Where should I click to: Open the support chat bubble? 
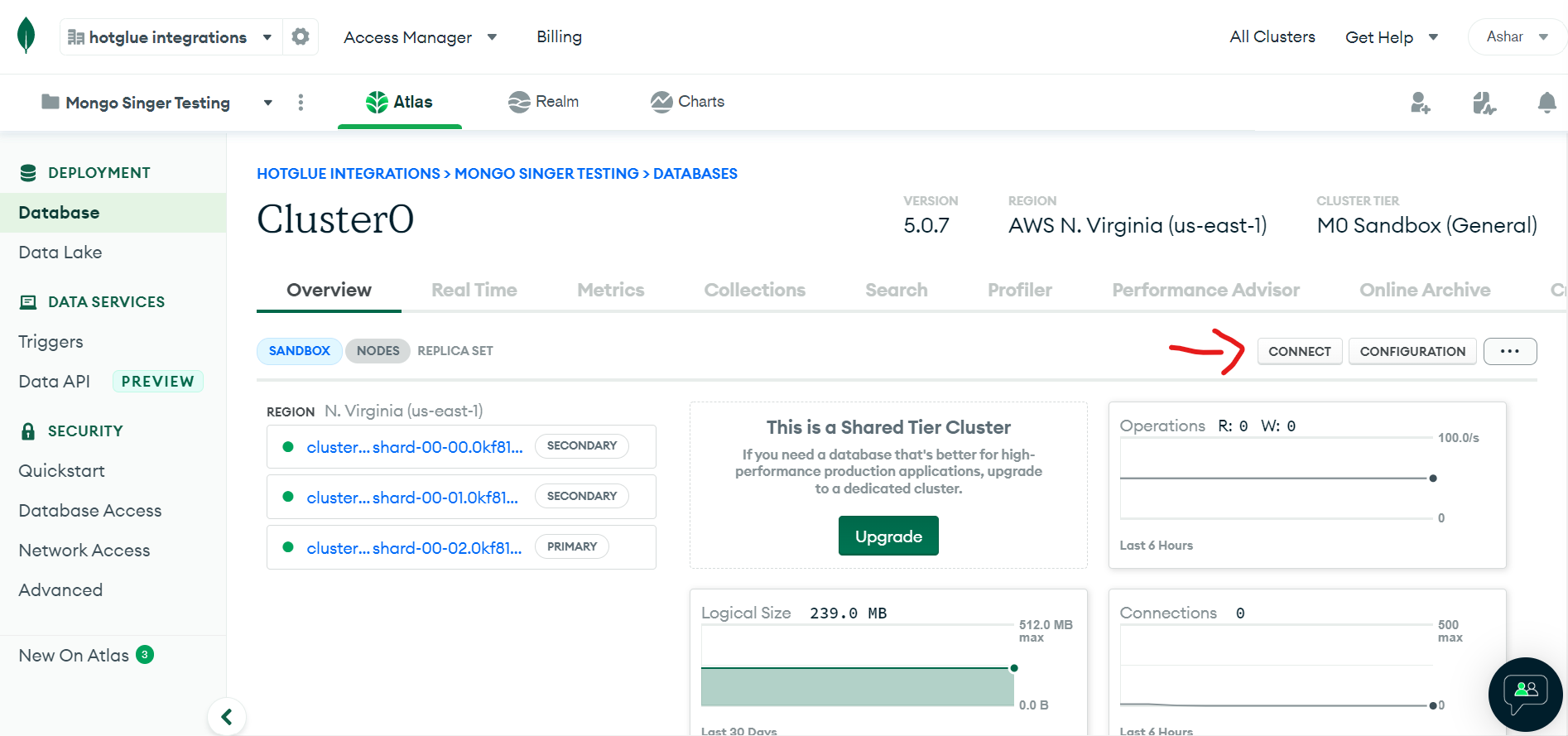[x=1525, y=694]
